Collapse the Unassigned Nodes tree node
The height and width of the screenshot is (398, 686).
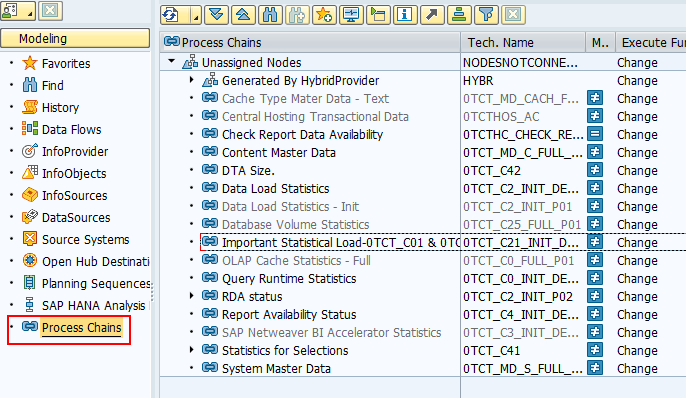172,62
